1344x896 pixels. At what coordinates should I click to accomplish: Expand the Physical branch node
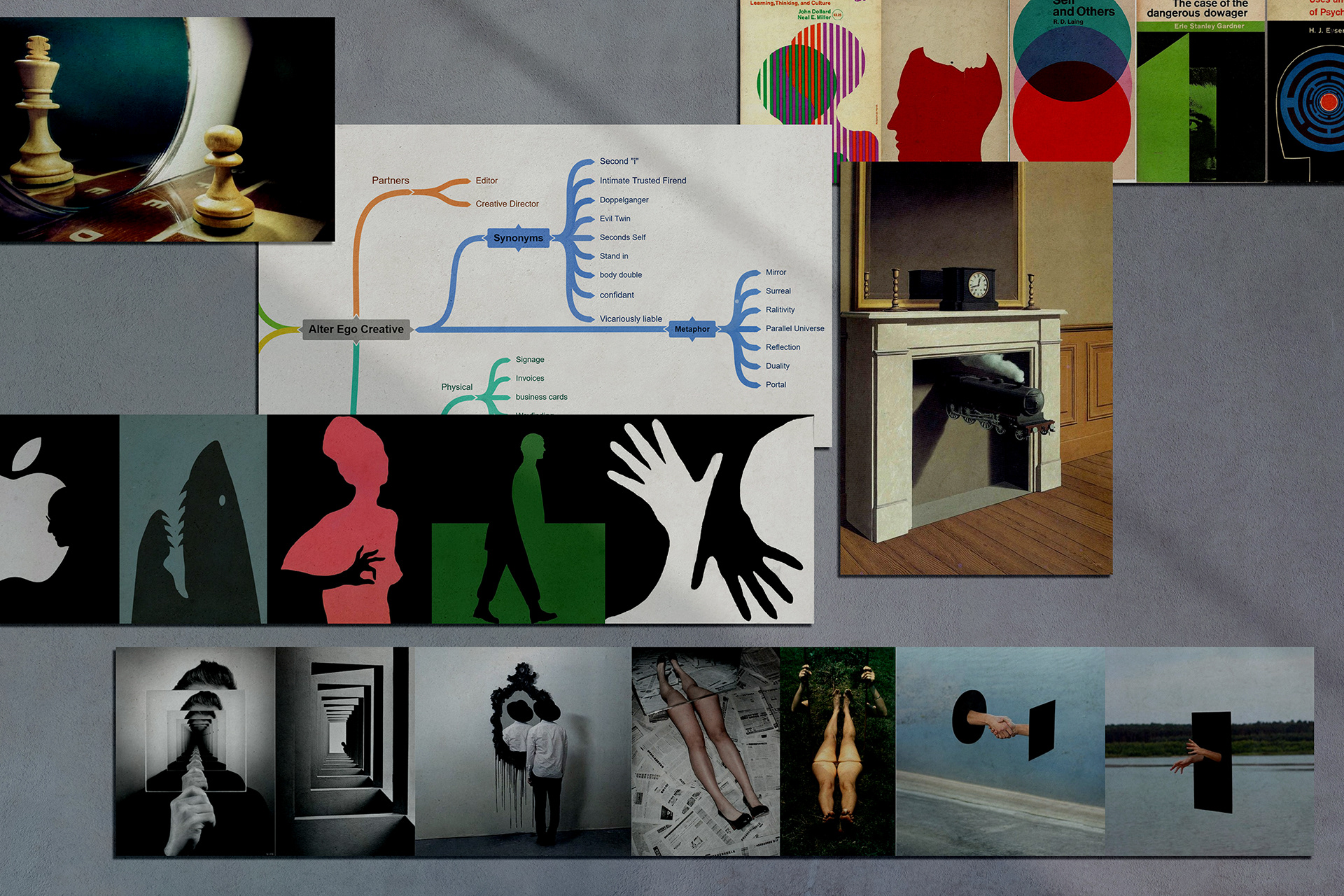[x=456, y=387]
